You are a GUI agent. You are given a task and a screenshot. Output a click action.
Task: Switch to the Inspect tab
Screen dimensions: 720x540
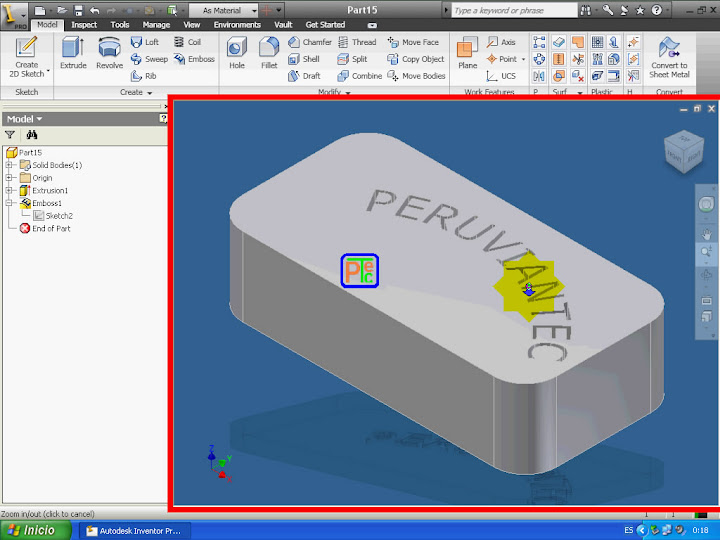(x=84, y=25)
